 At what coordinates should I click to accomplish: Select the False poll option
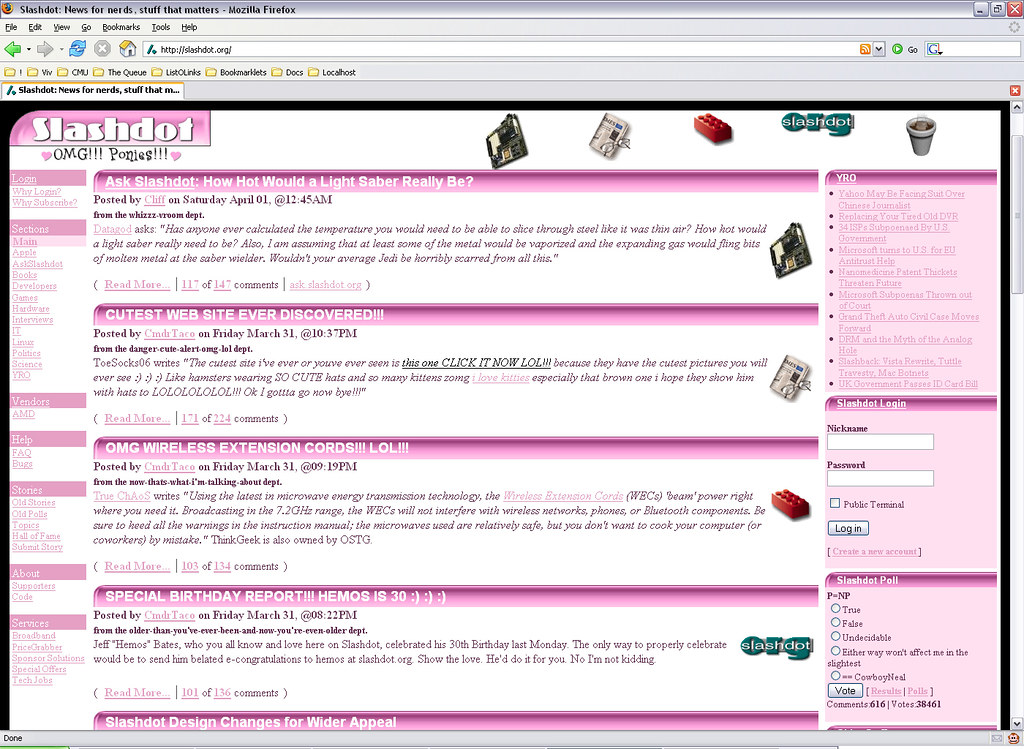[x=835, y=622]
